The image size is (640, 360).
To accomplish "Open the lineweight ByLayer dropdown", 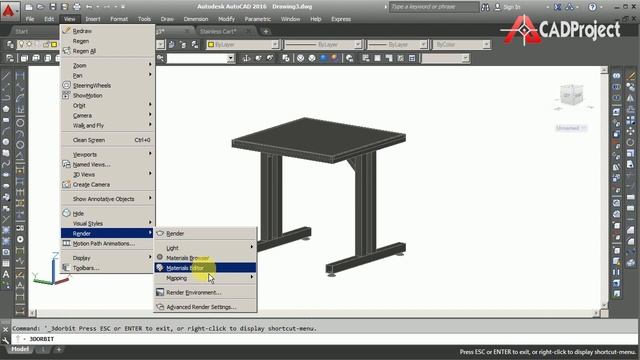I will tap(397, 44).
